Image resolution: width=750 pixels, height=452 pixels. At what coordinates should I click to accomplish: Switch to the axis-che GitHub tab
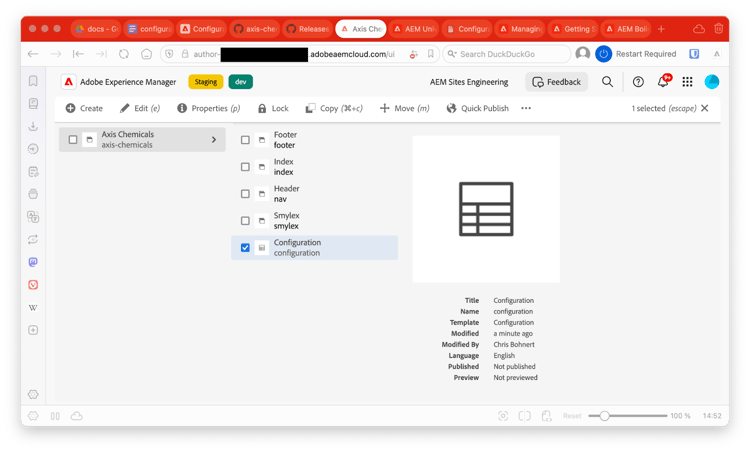255,29
